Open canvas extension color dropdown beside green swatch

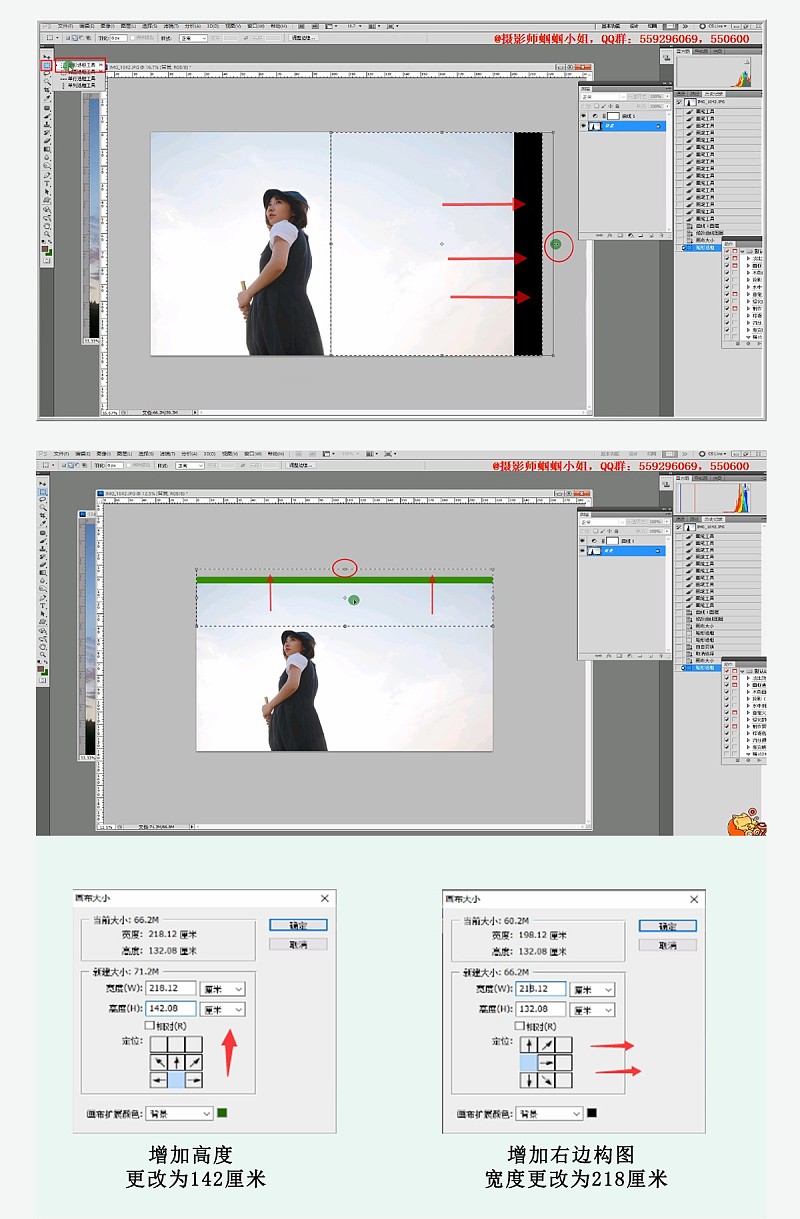[180, 1113]
